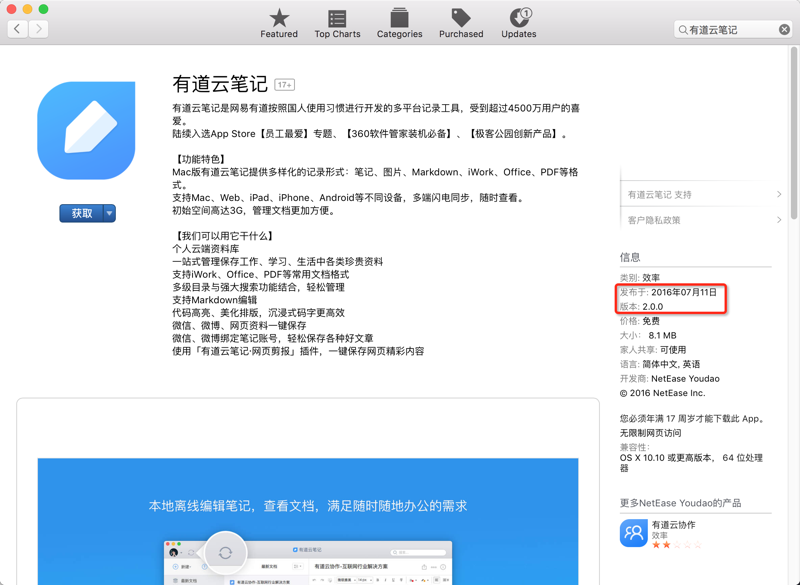800x585 pixels.
Task: Expand the 获取 button dropdown arrow
Action: pos(109,213)
